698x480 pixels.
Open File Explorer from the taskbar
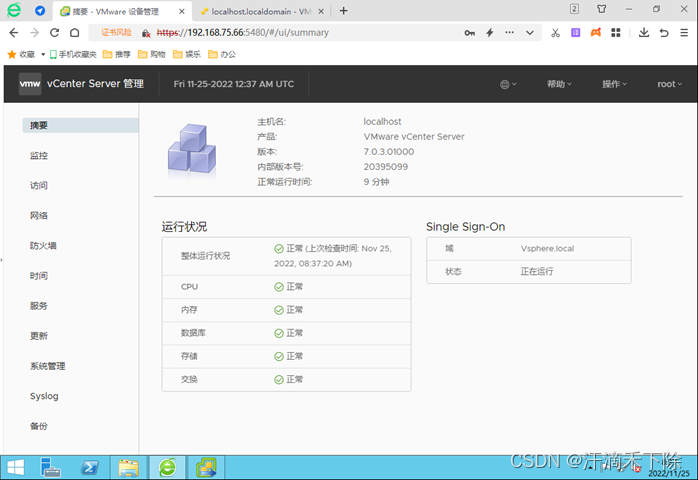pos(129,468)
